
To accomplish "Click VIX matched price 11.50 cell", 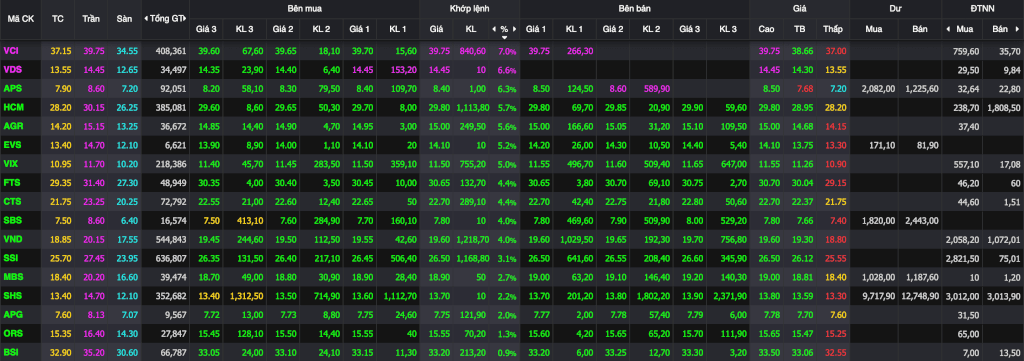I will point(436,164).
